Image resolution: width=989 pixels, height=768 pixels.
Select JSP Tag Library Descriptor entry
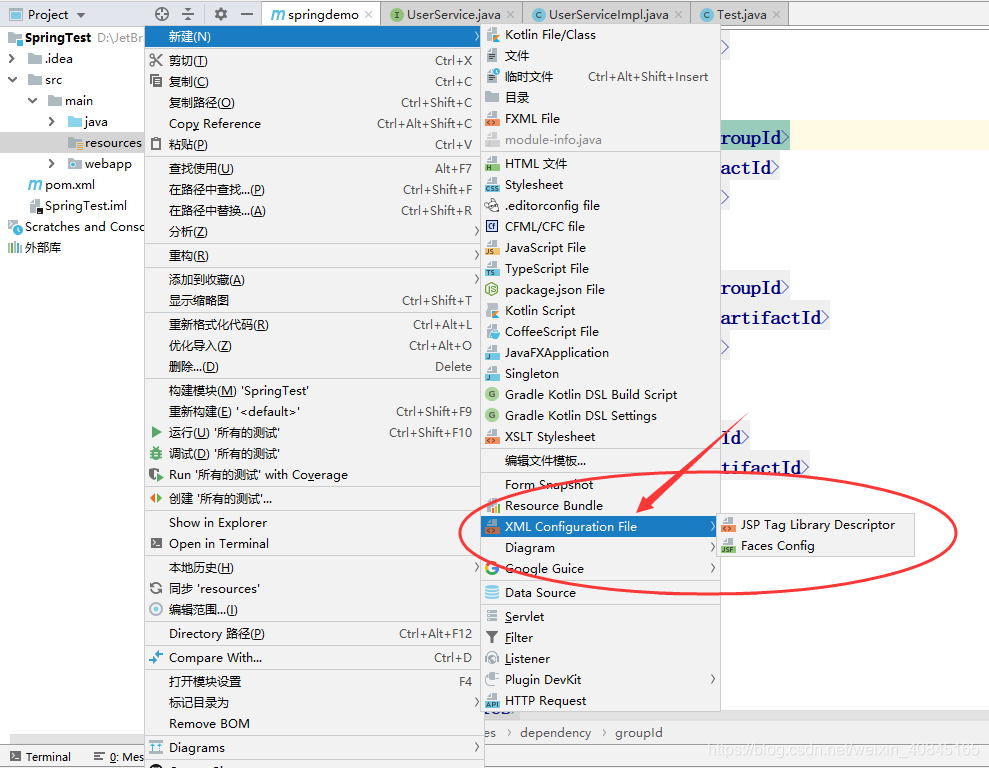click(817, 525)
